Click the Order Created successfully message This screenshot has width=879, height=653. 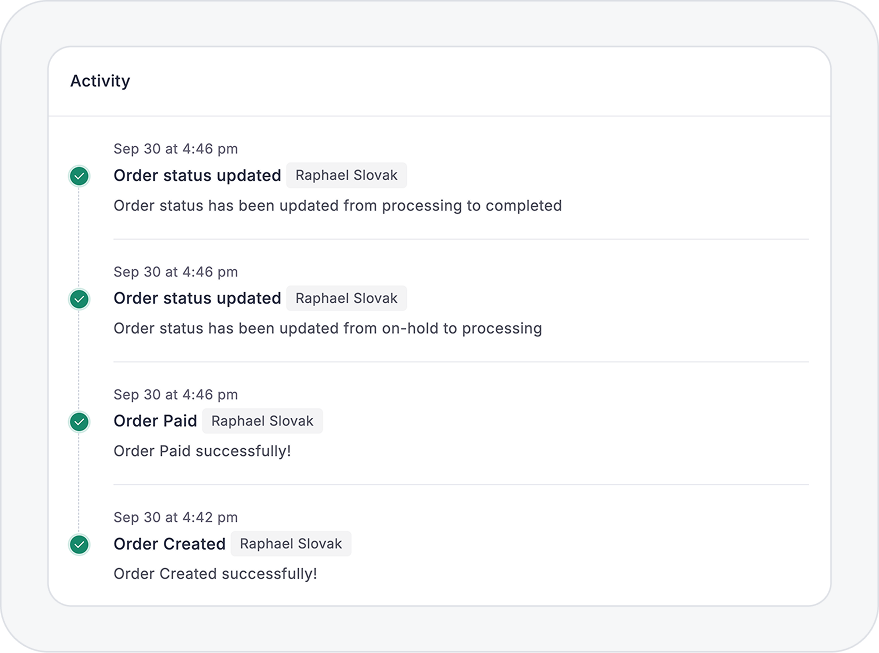215,575
